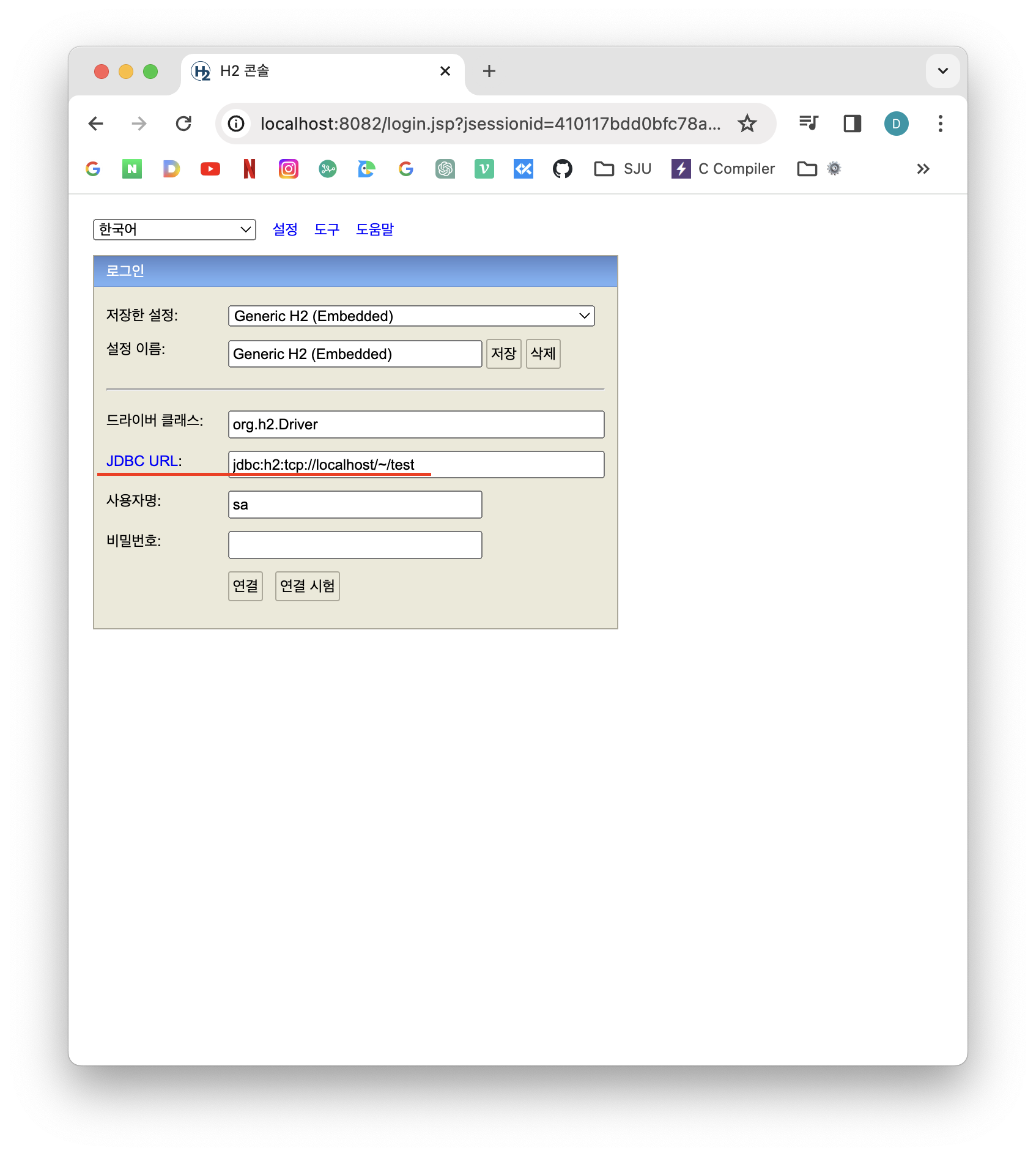
Task: Open the Instagram bookmark
Action: point(289,169)
